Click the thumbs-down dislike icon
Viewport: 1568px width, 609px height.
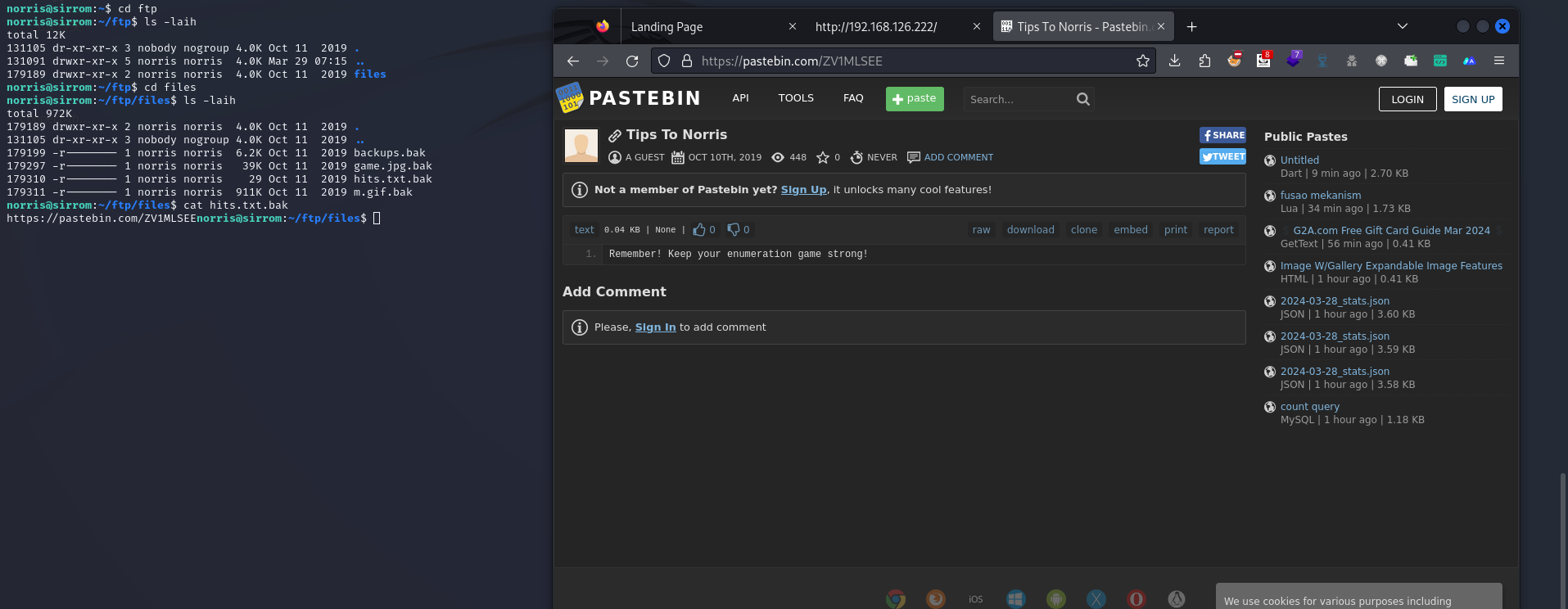(x=733, y=229)
